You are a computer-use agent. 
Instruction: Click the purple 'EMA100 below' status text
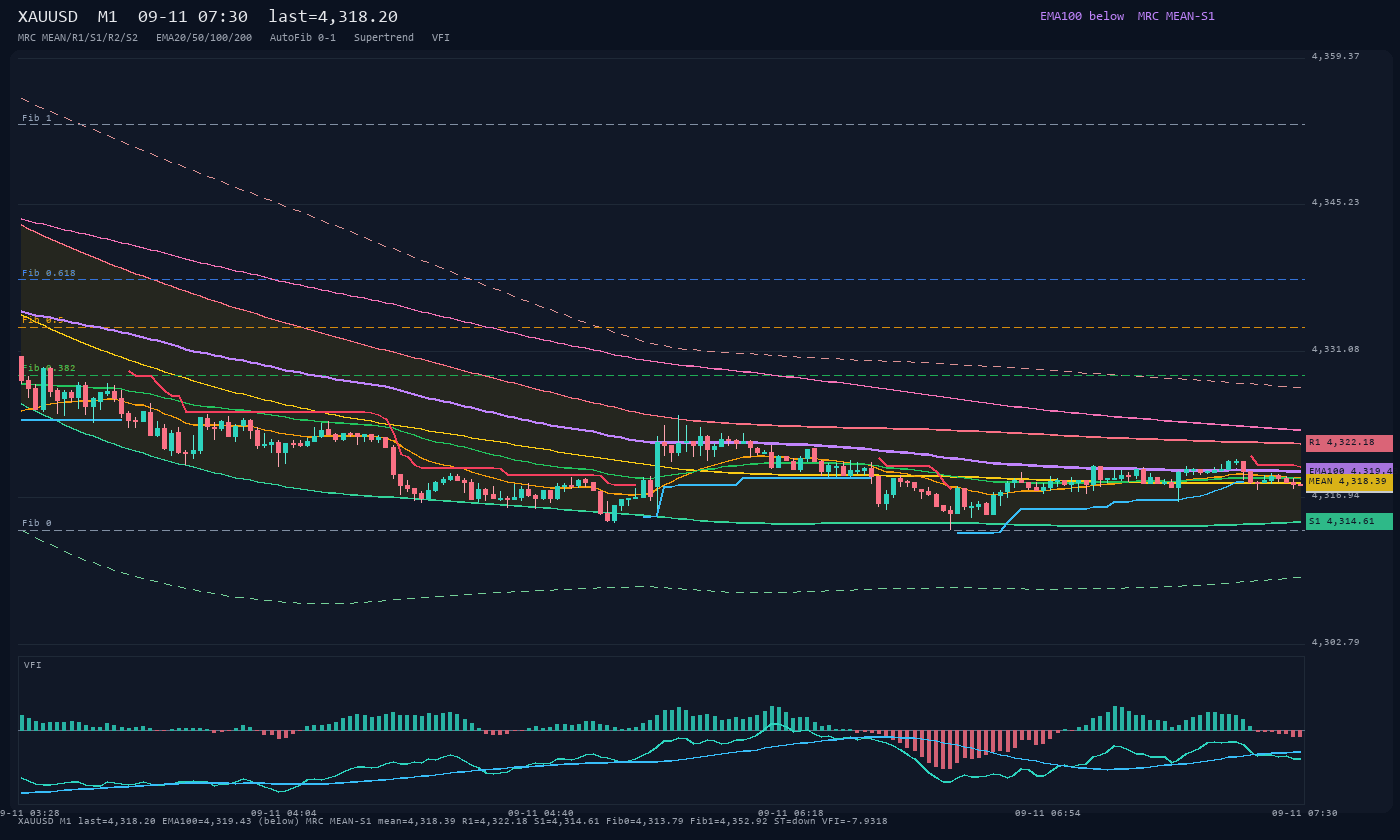point(1082,16)
